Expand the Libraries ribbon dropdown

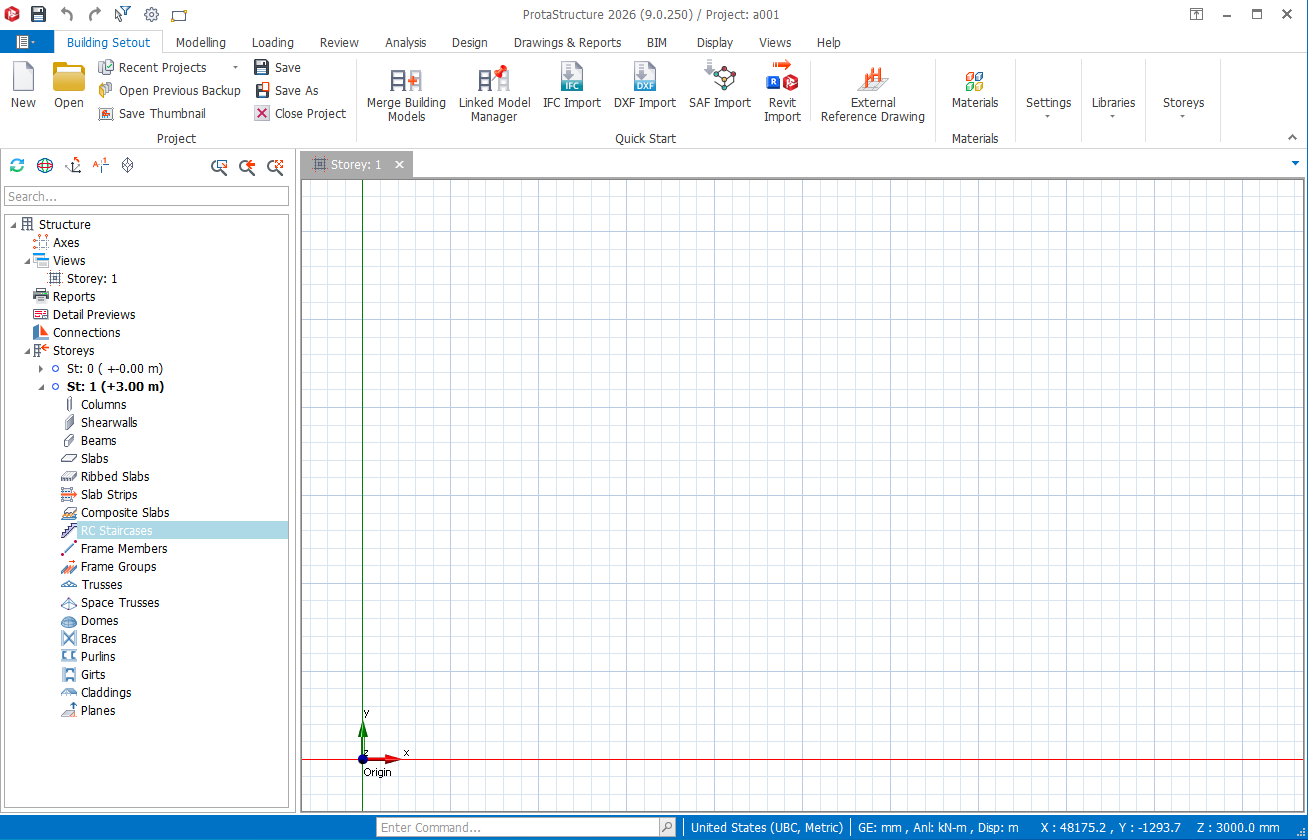tap(1113, 108)
